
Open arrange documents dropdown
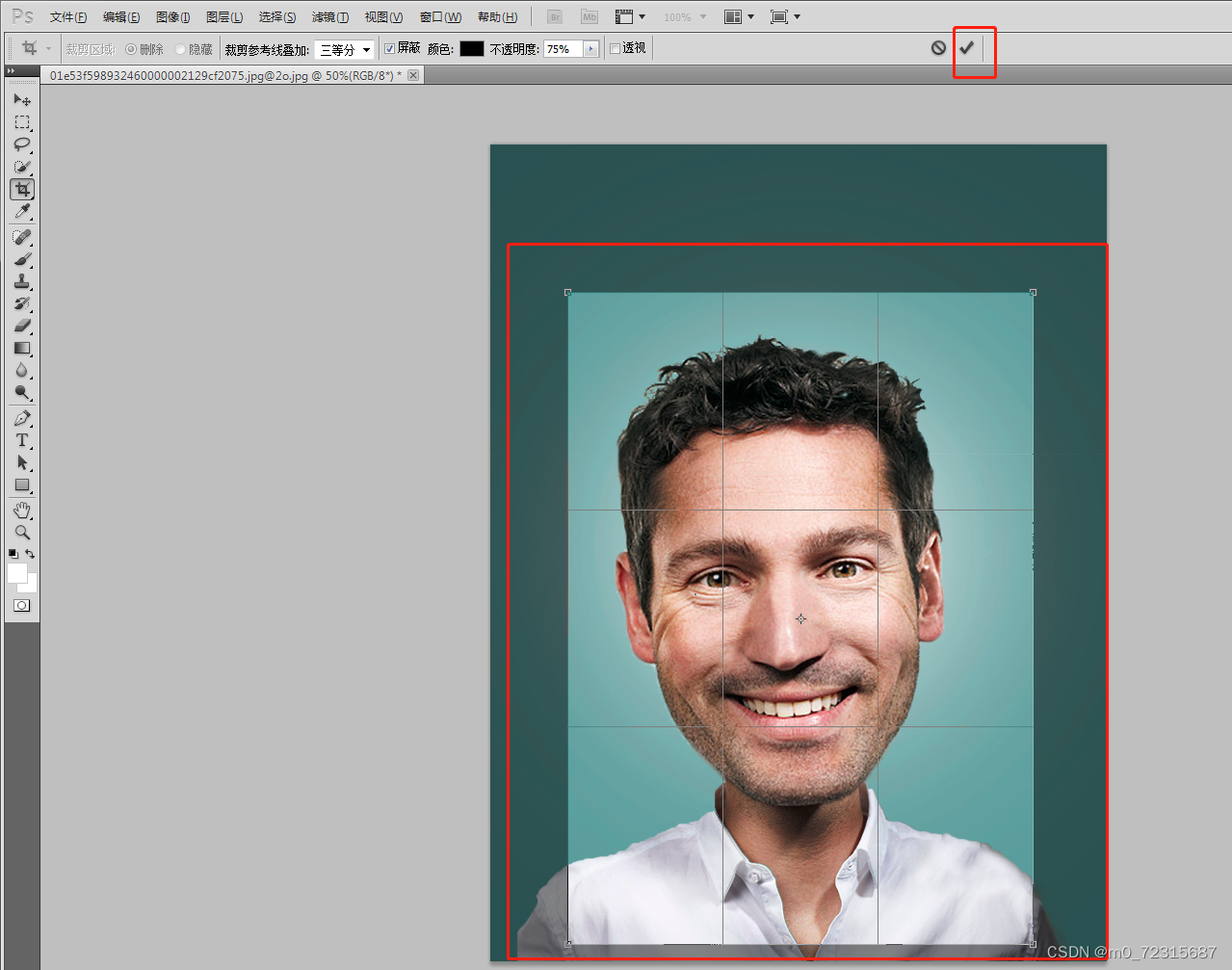point(740,17)
